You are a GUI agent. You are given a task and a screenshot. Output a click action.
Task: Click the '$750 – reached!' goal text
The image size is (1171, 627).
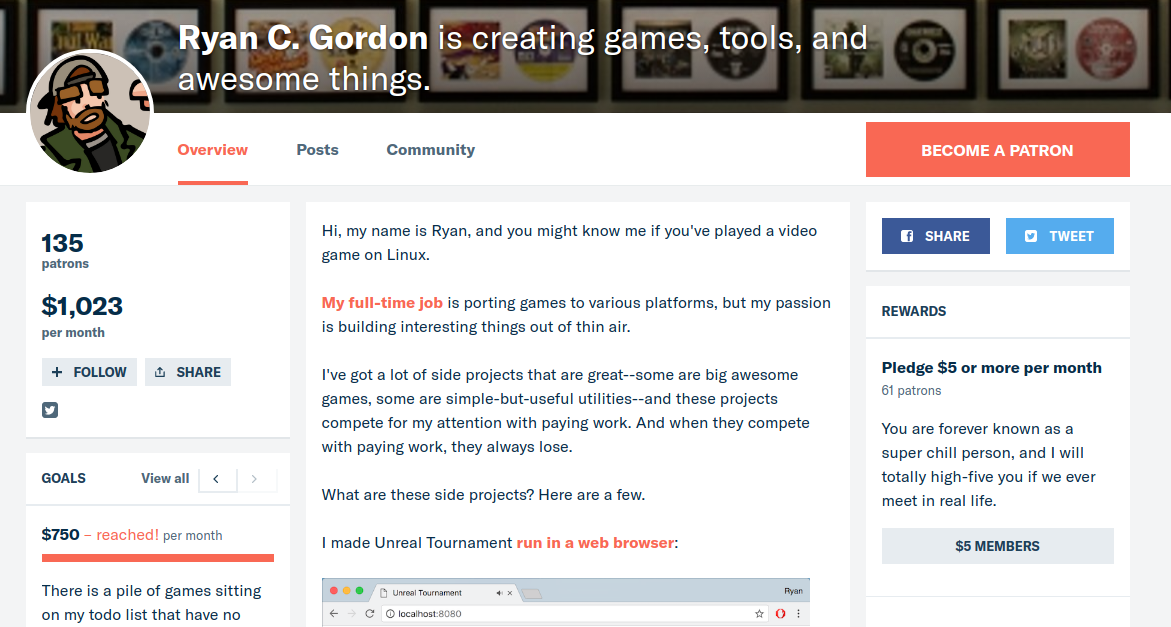click(100, 534)
